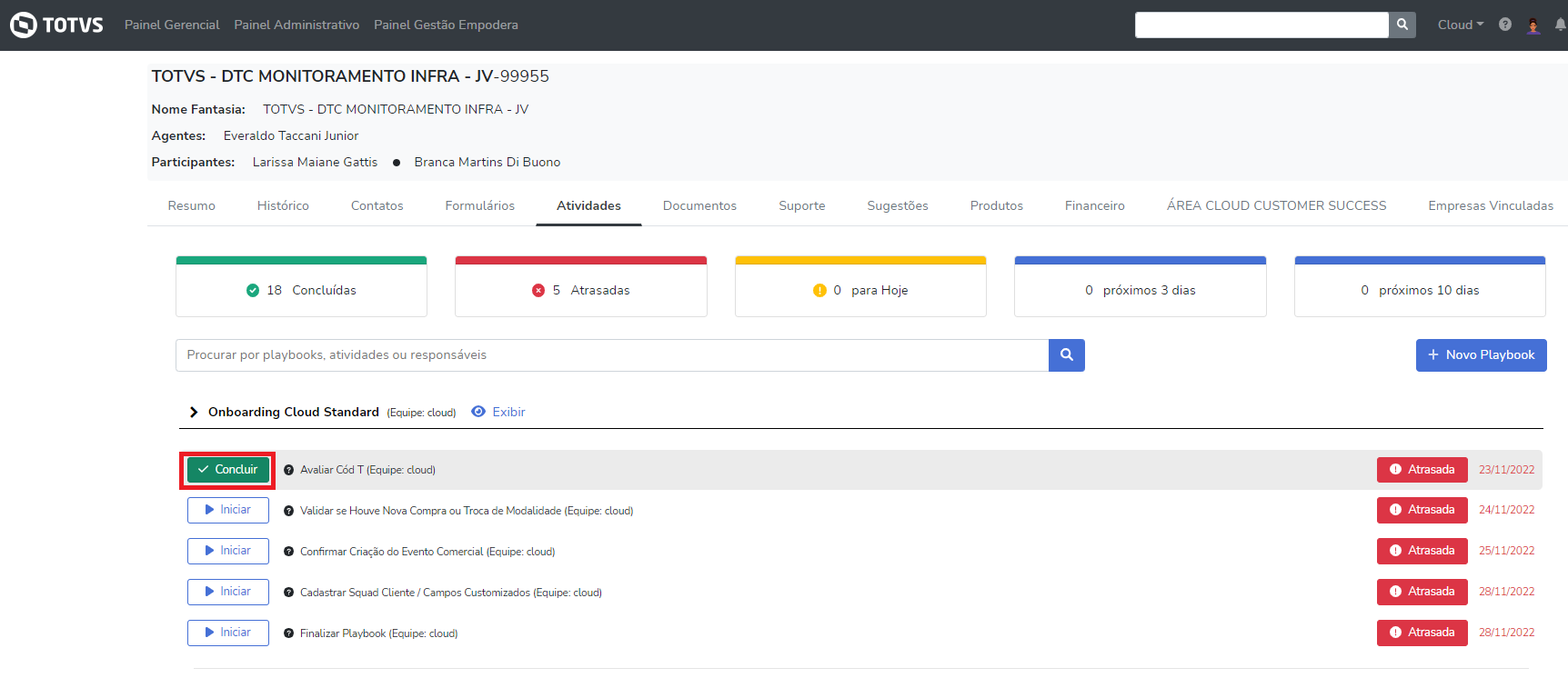This screenshot has width=1568, height=678.
Task: Open the ÁREA CLOUD CUSTOMER SUCCESS tab
Action: (1277, 205)
